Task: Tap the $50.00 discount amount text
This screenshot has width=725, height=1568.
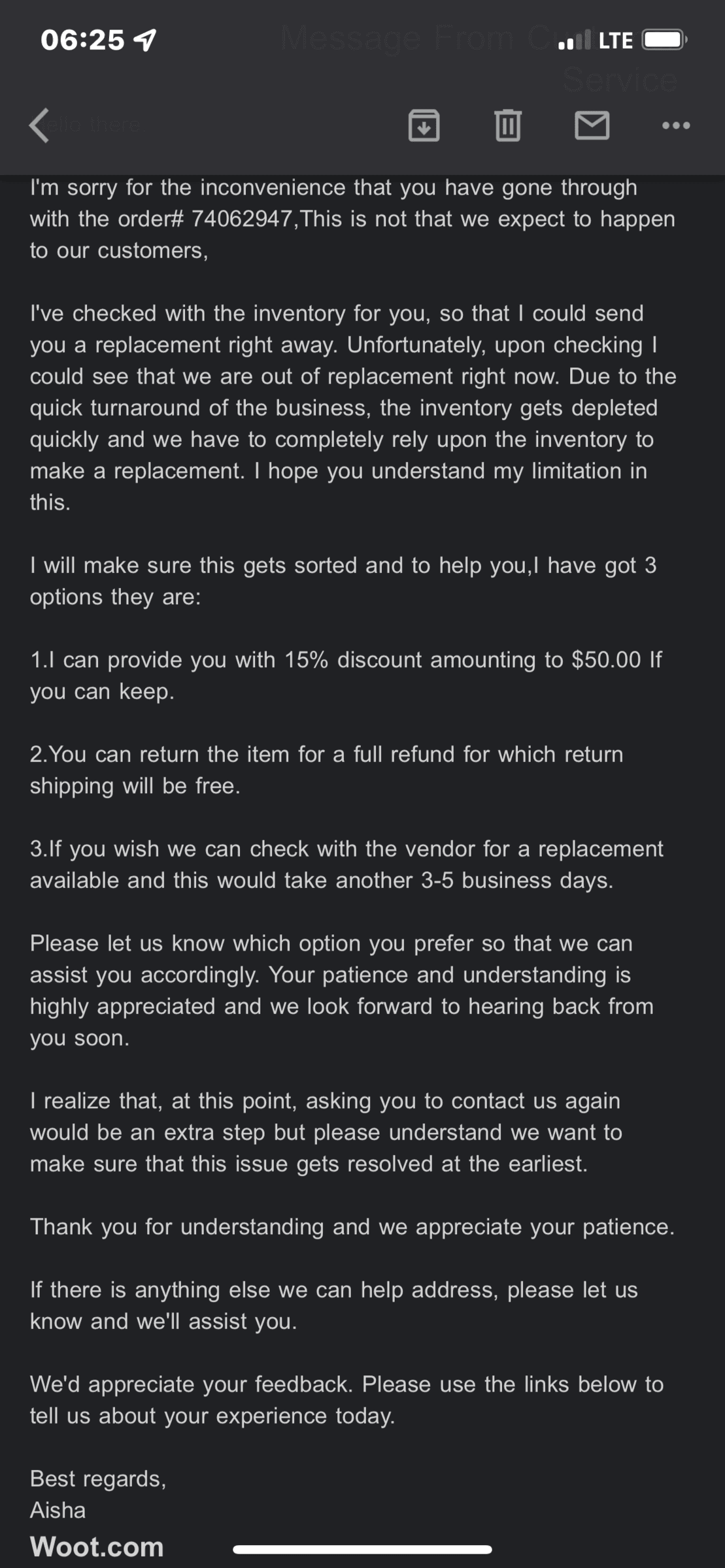Action: click(606, 660)
